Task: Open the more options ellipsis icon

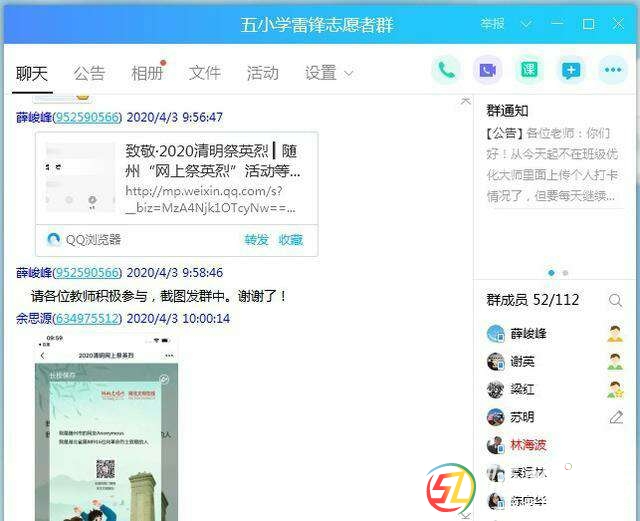Action: [611, 70]
